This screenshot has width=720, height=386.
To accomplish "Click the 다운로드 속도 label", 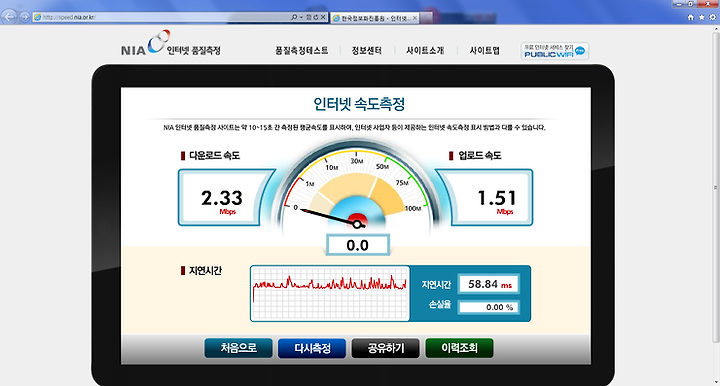I will click(x=214, y=156).
